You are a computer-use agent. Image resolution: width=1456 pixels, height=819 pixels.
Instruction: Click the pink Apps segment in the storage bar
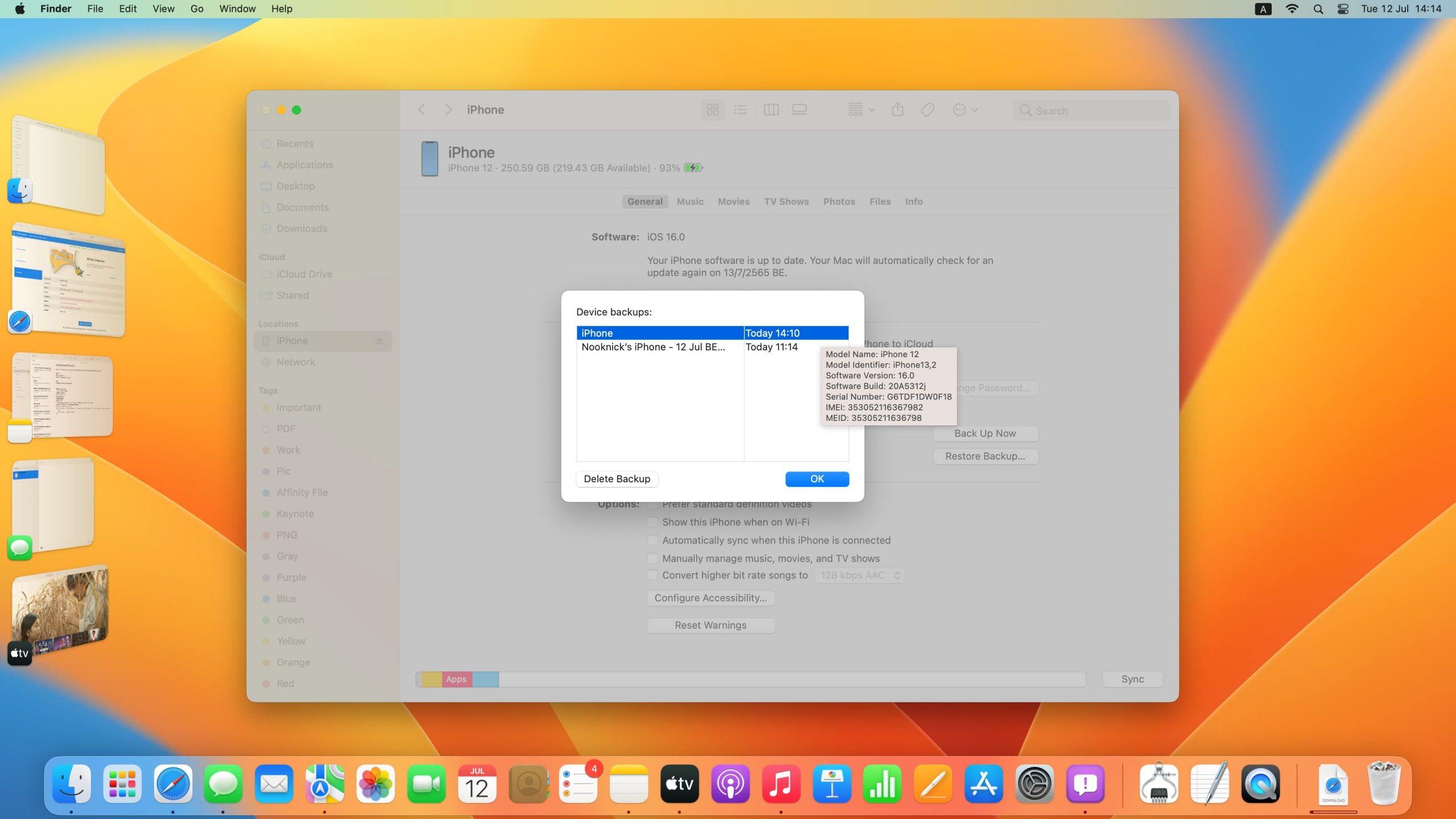[x=456, y=679]
